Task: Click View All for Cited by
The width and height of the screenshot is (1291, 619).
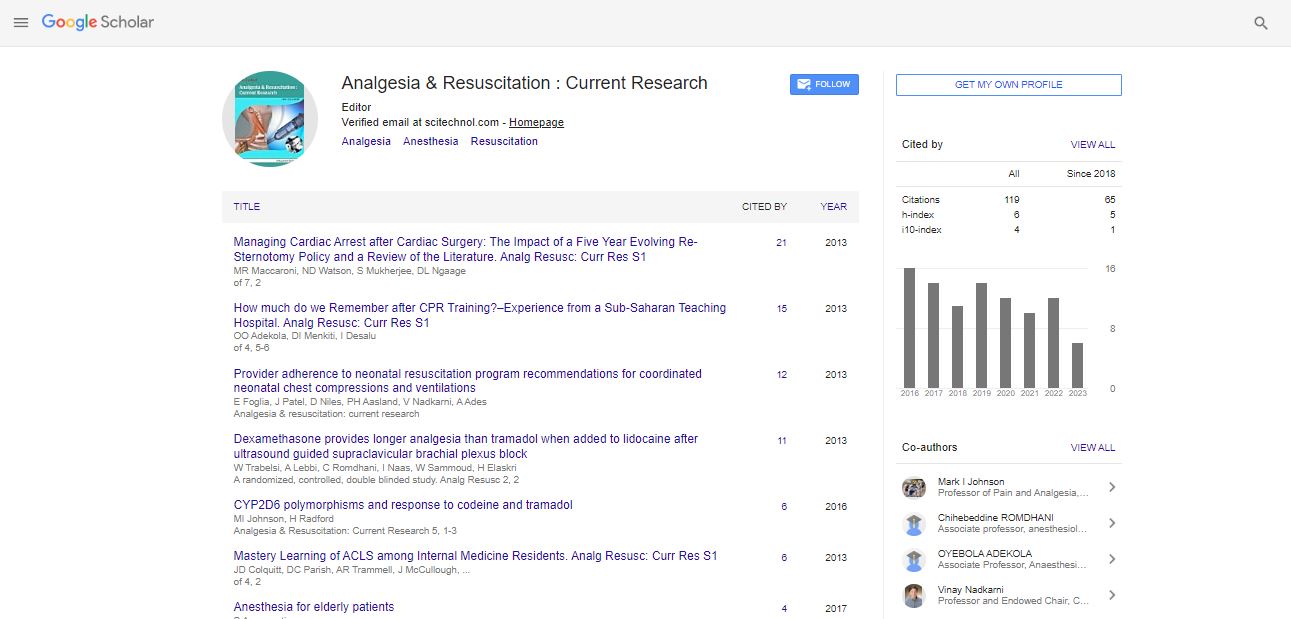Action: 1092,145
